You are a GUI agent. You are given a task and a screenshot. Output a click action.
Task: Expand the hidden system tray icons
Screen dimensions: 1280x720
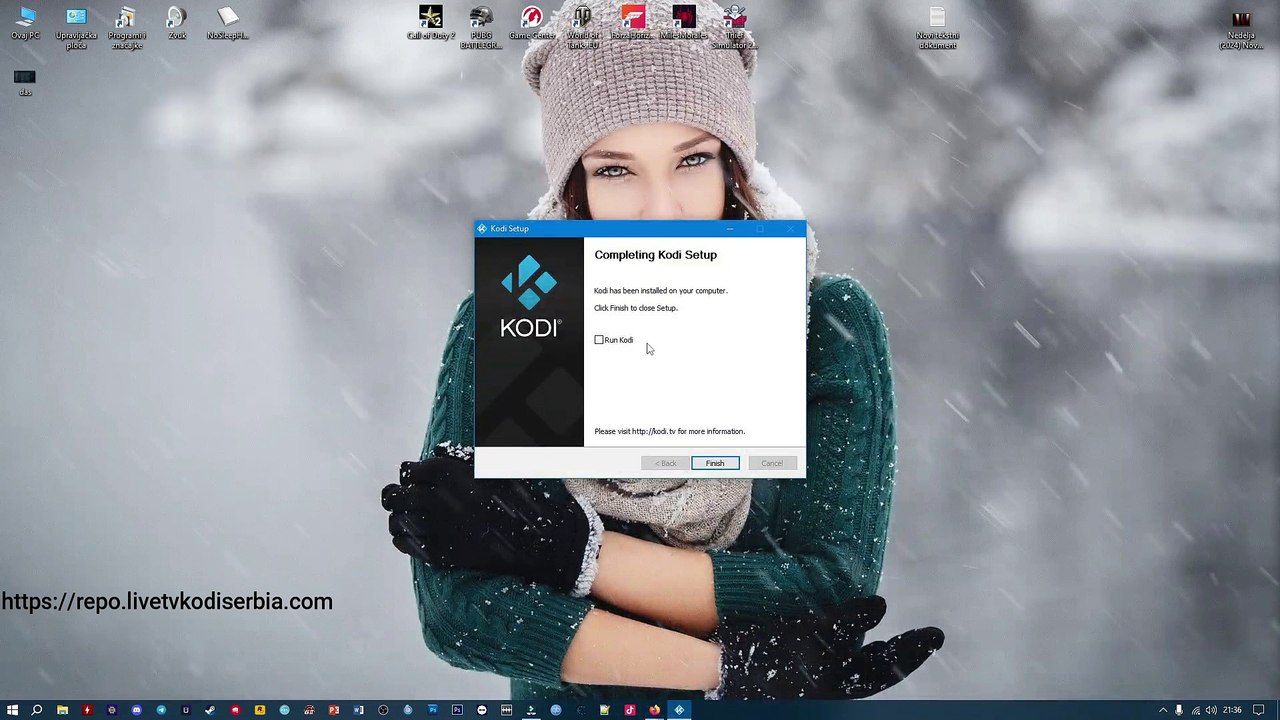(x=1162, y=710)
